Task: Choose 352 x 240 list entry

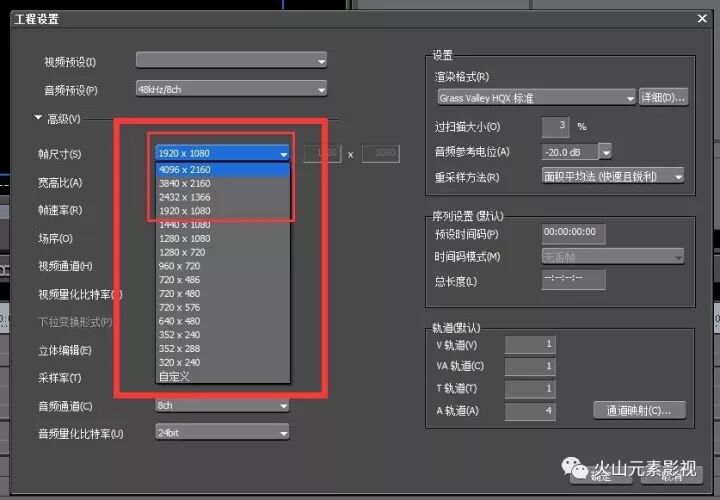Action: point(223,335)
